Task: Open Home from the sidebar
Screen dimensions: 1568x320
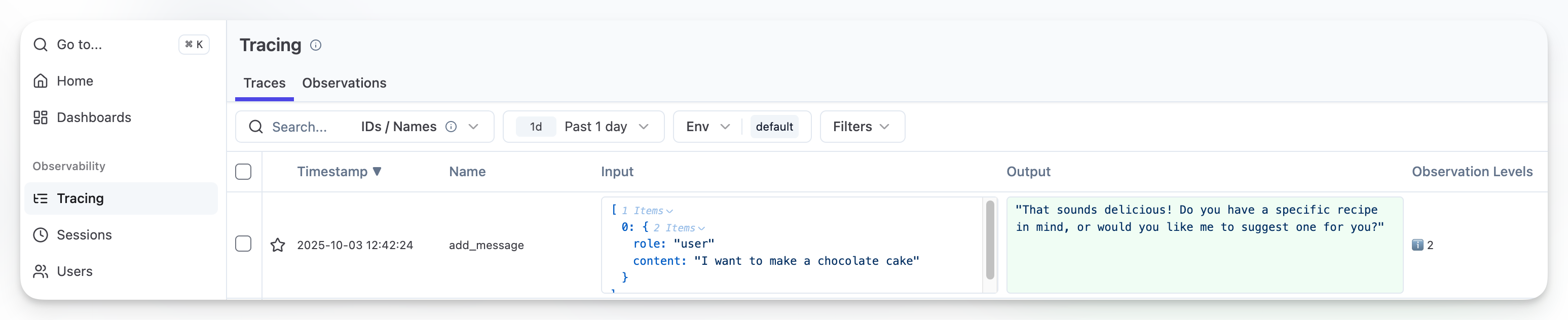Action: pyautogui.click(x=74, y=81)
